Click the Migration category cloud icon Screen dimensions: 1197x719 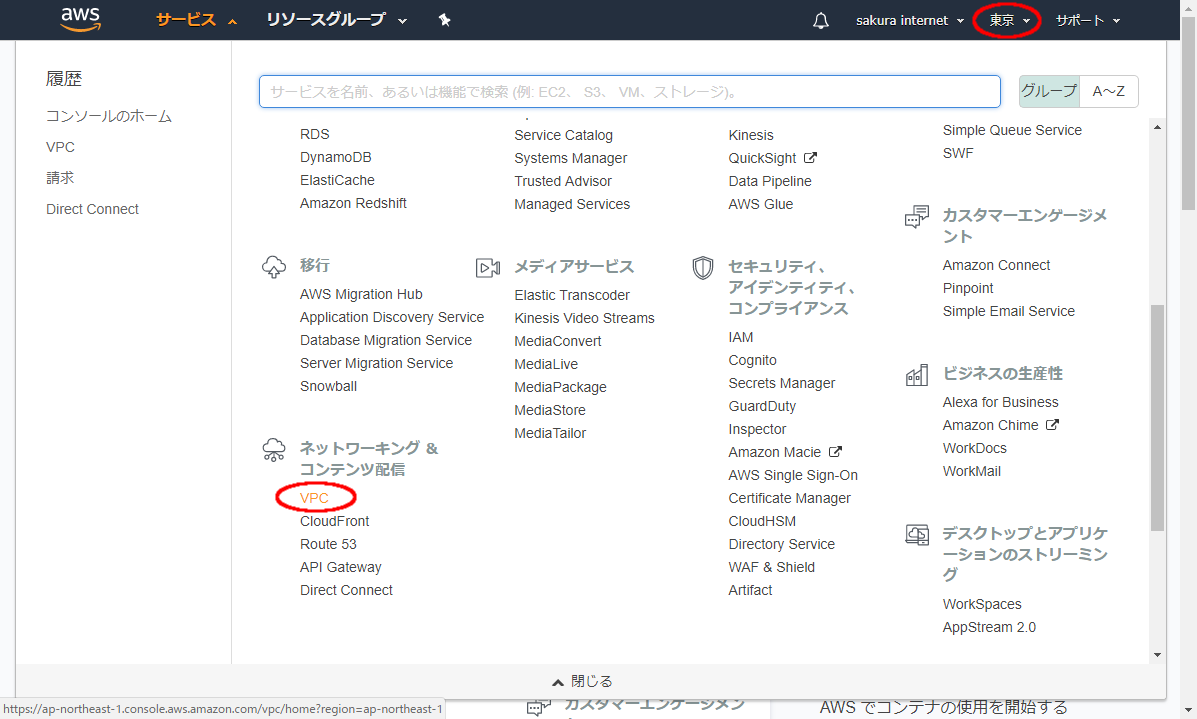pyautogui.click(x=273, y=267)
